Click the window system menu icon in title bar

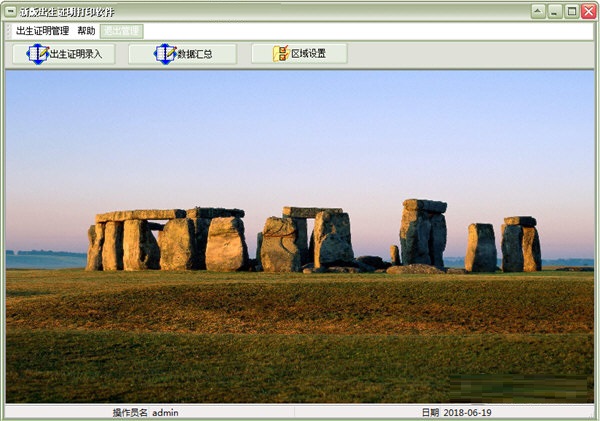coord(10,11)
